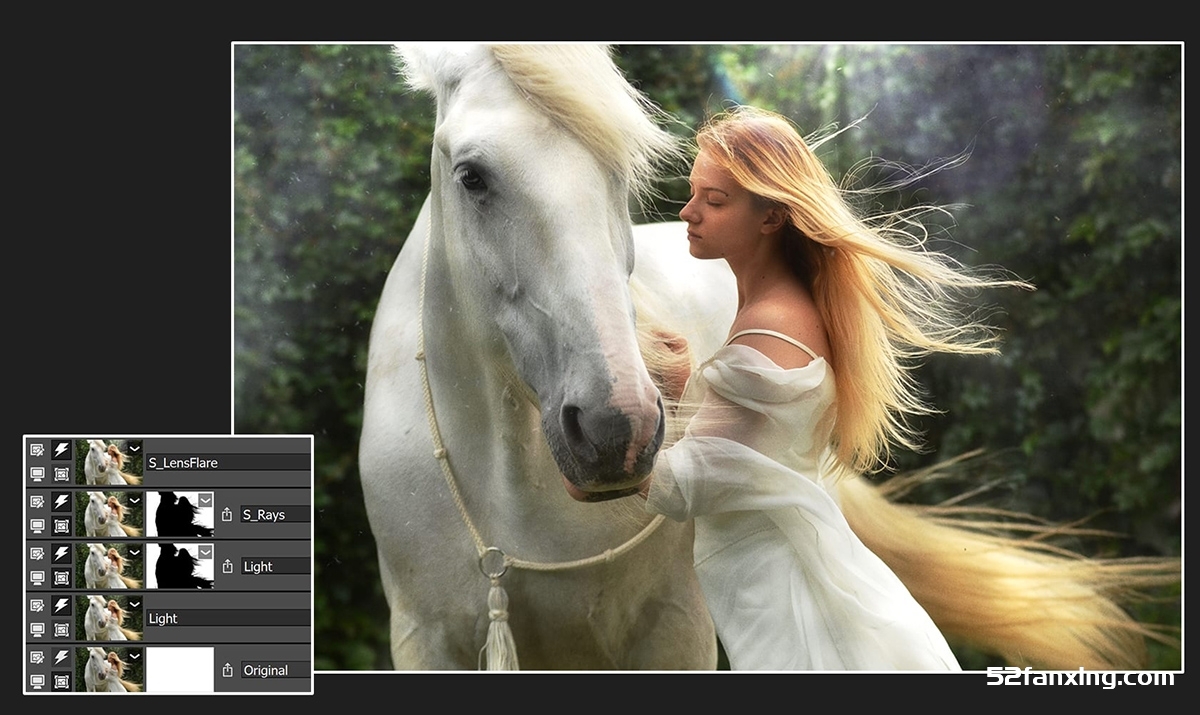The width and height of the screenshot is (1200, 715).
Task: Open the S_LensFlare image thumbnail dropdown chevron
Action: (x=135, y=448)
